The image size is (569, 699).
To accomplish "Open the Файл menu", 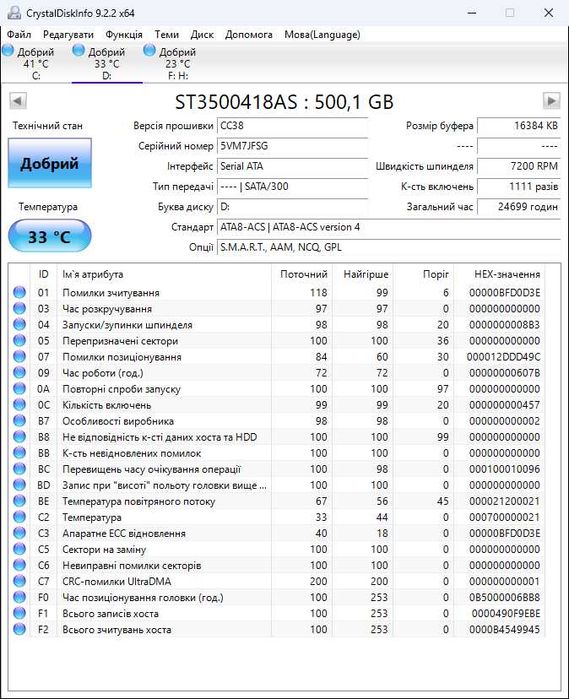I will 19,34.
